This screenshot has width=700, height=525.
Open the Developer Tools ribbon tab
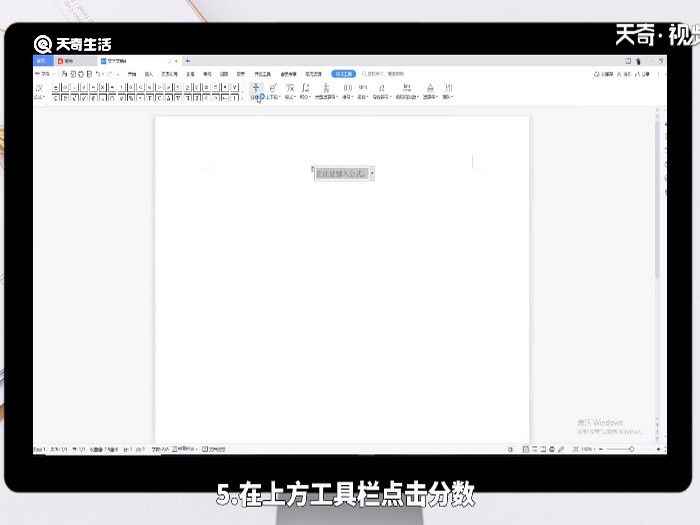[262, 74]
